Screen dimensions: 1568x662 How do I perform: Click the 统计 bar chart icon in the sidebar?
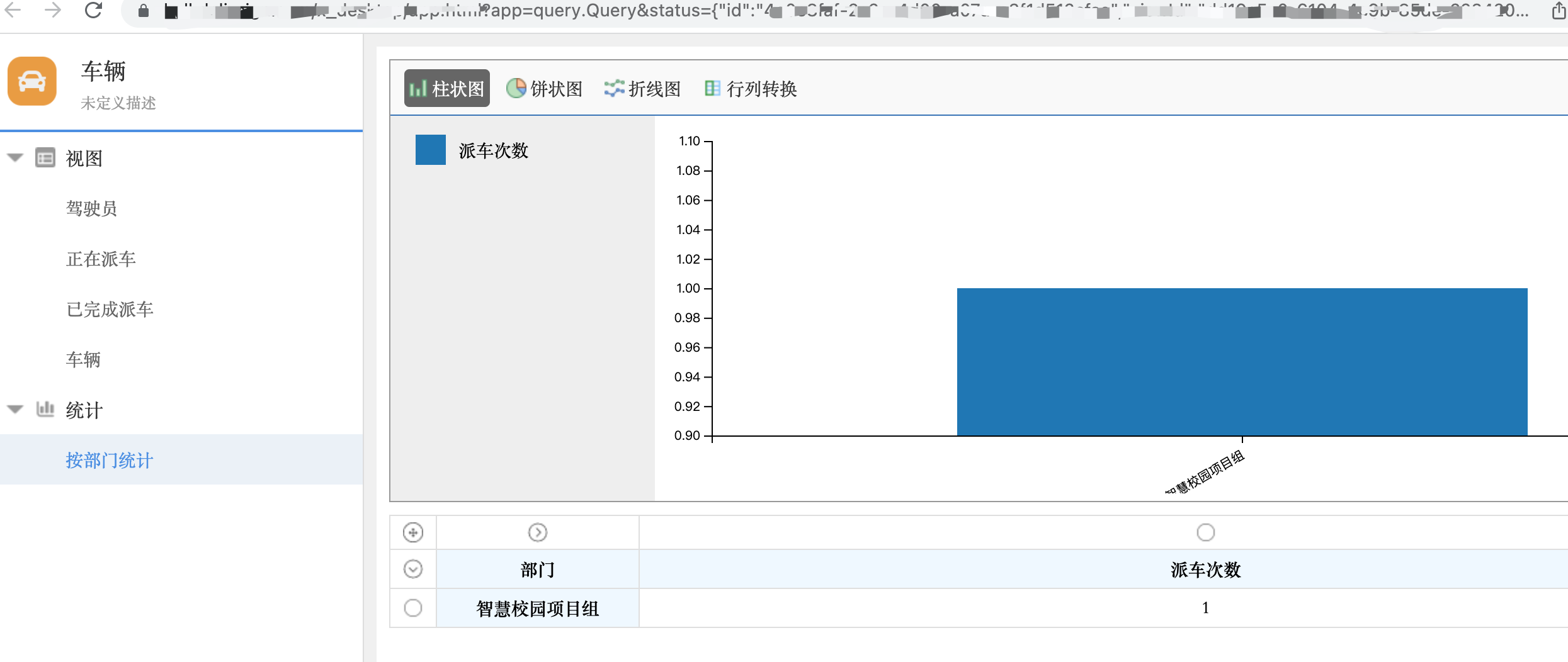point(45,409)
